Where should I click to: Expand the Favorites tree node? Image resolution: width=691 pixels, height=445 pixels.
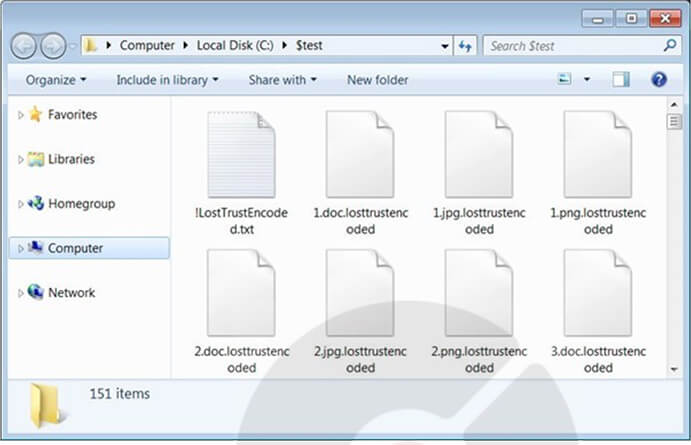[20, 115]
